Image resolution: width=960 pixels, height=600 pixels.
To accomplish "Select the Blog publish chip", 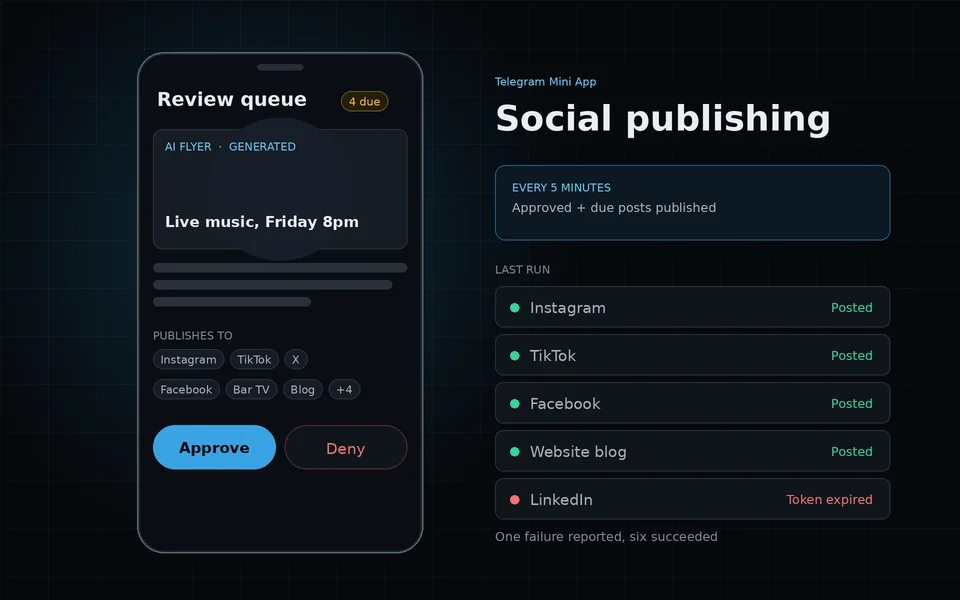I will click(x=302, y=389).
